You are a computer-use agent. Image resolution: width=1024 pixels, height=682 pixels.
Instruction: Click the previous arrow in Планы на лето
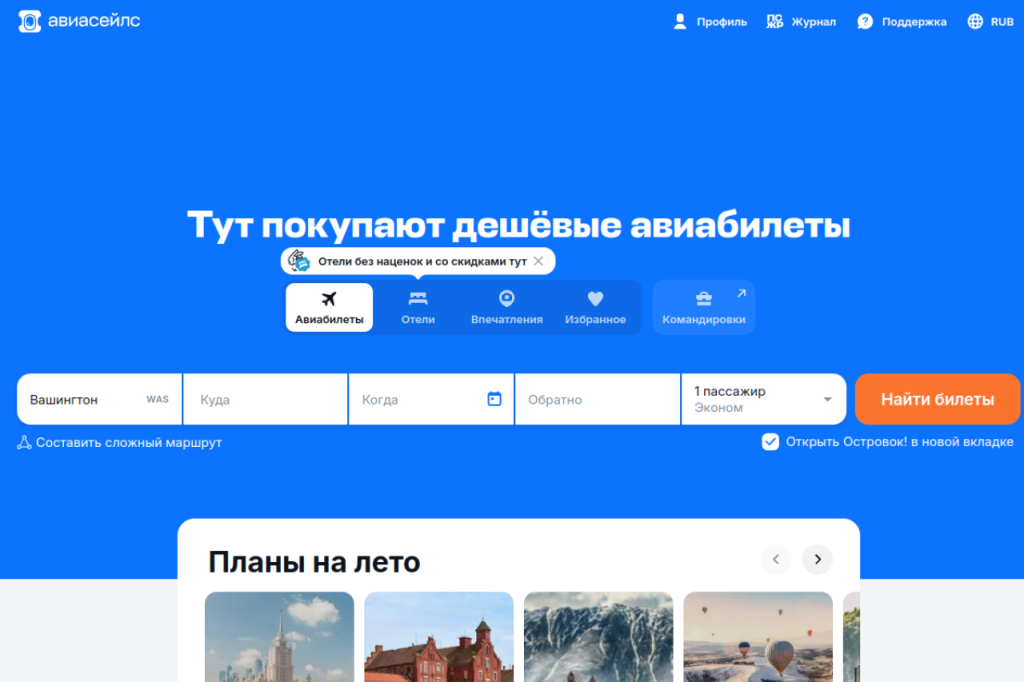tap(776, 559)
